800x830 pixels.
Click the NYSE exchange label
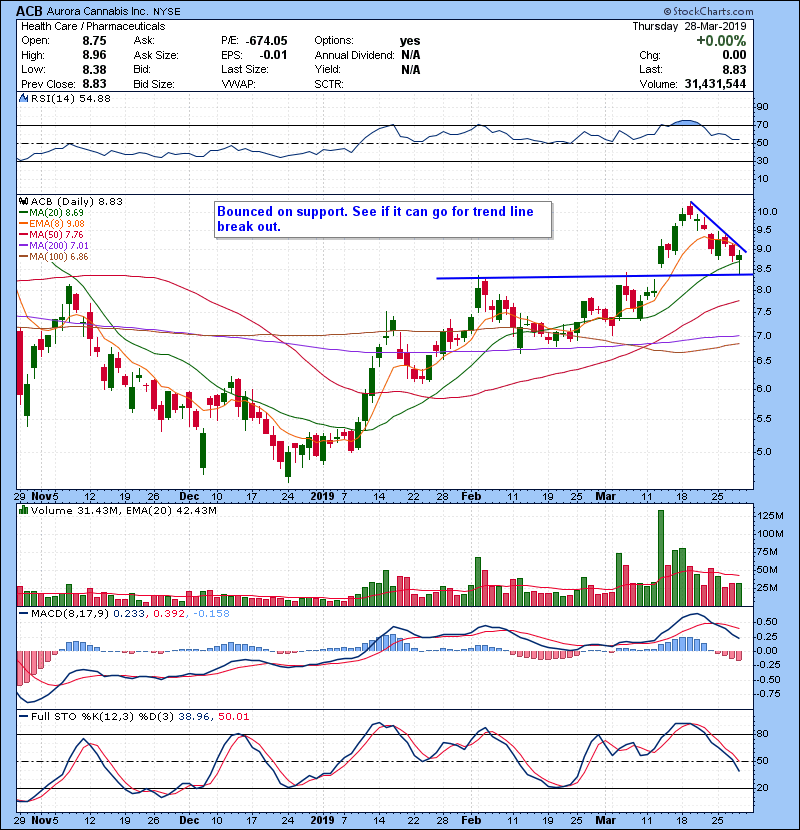(x=167, y=12)
